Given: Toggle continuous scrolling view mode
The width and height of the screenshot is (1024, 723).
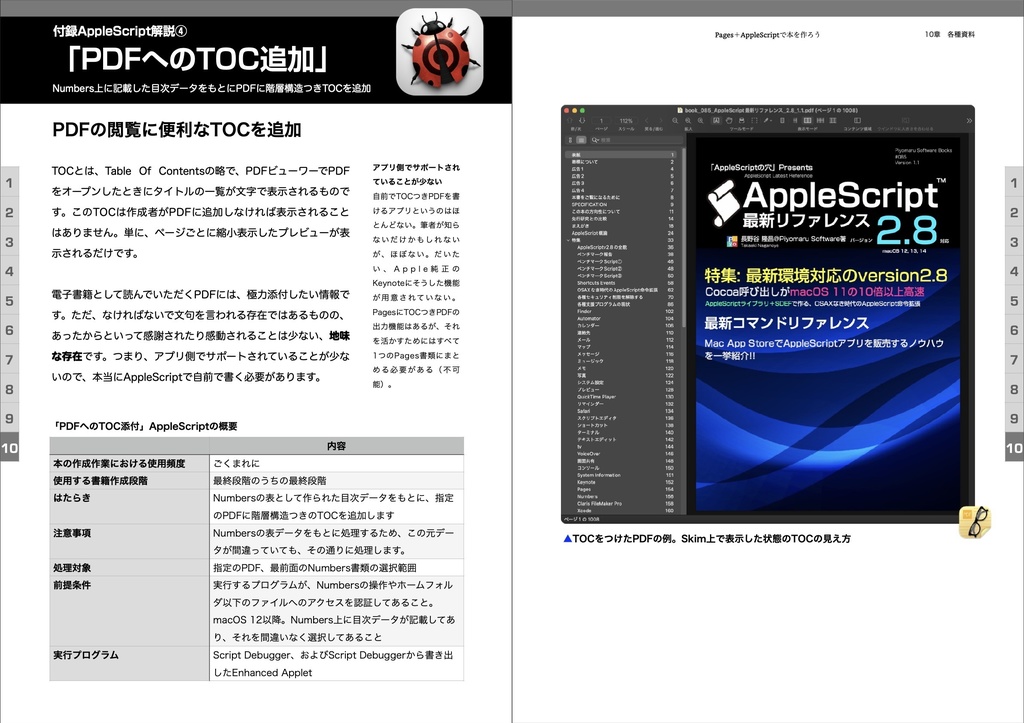Looking at the screenshot, I should point(795,120).
